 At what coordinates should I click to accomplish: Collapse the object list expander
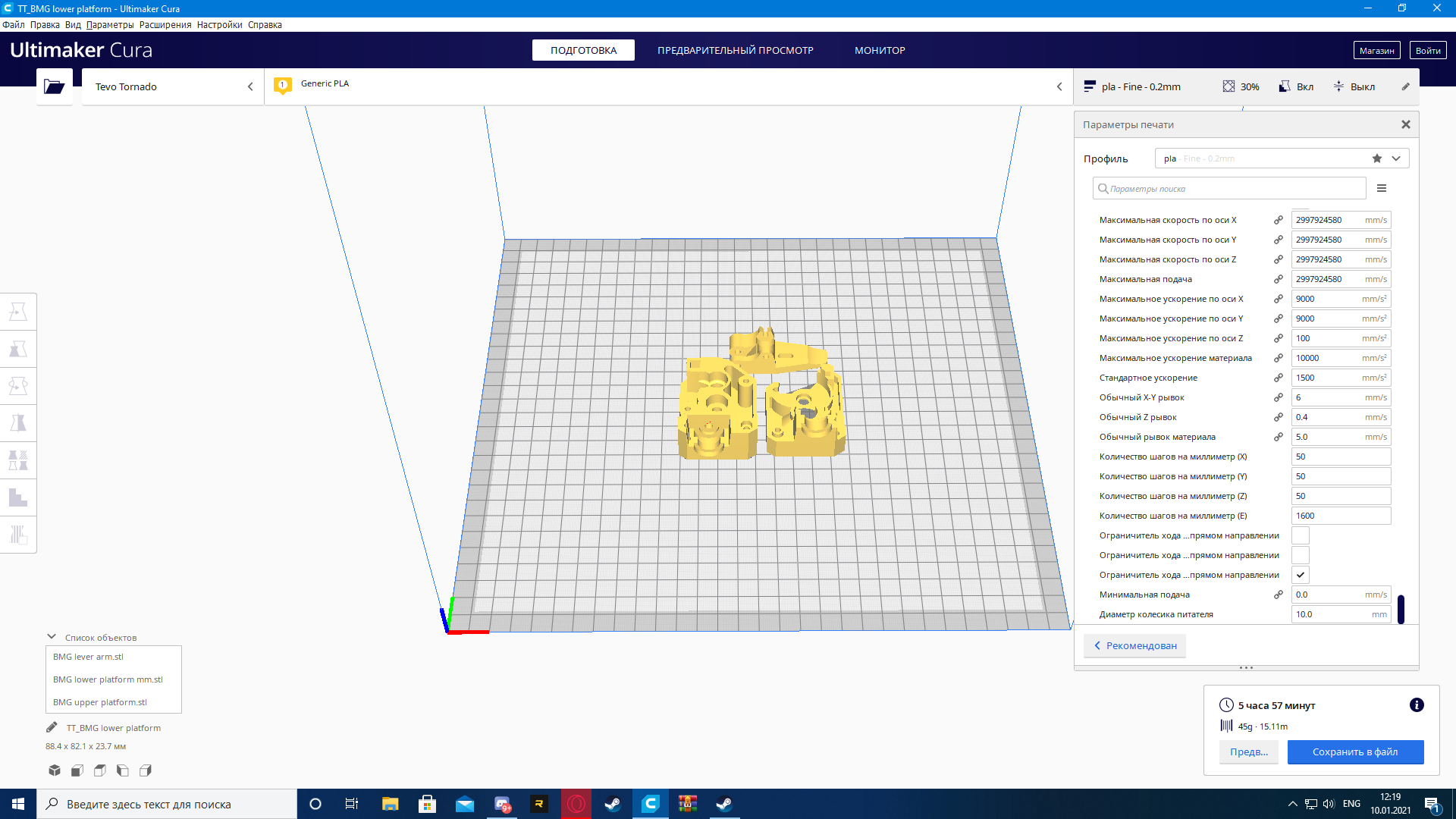[52, 637]
